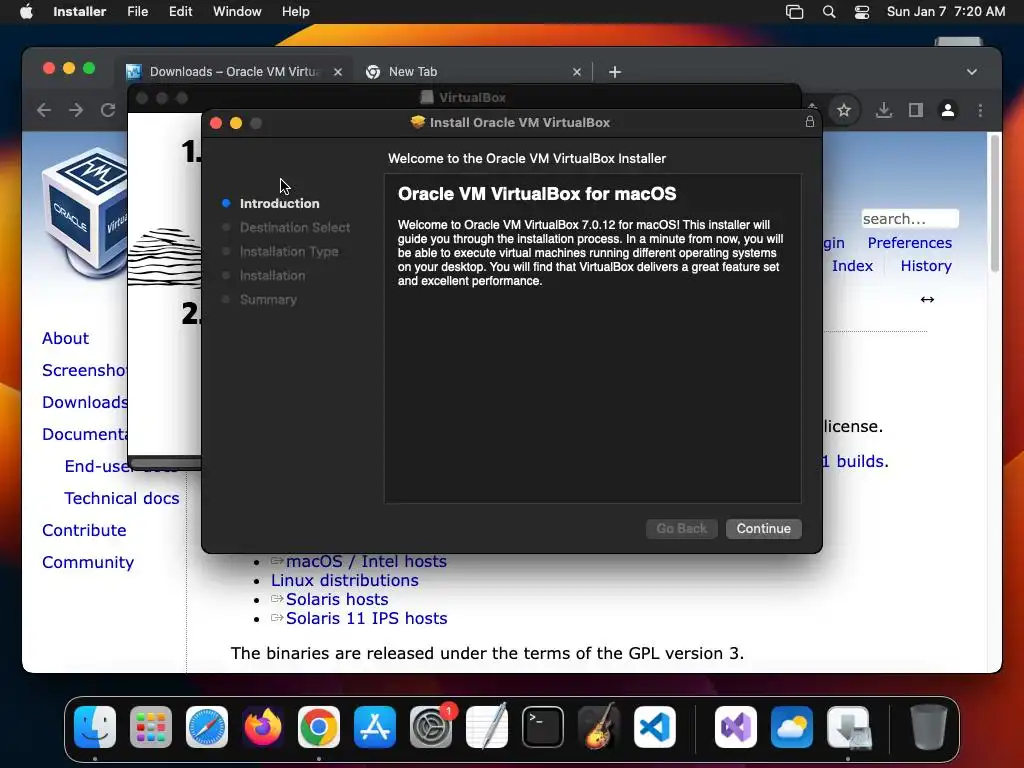The width and height of the screenshot is (1024, 768).
Task: Click the Screenshots link in sidebar
Action: click(85, 370)
